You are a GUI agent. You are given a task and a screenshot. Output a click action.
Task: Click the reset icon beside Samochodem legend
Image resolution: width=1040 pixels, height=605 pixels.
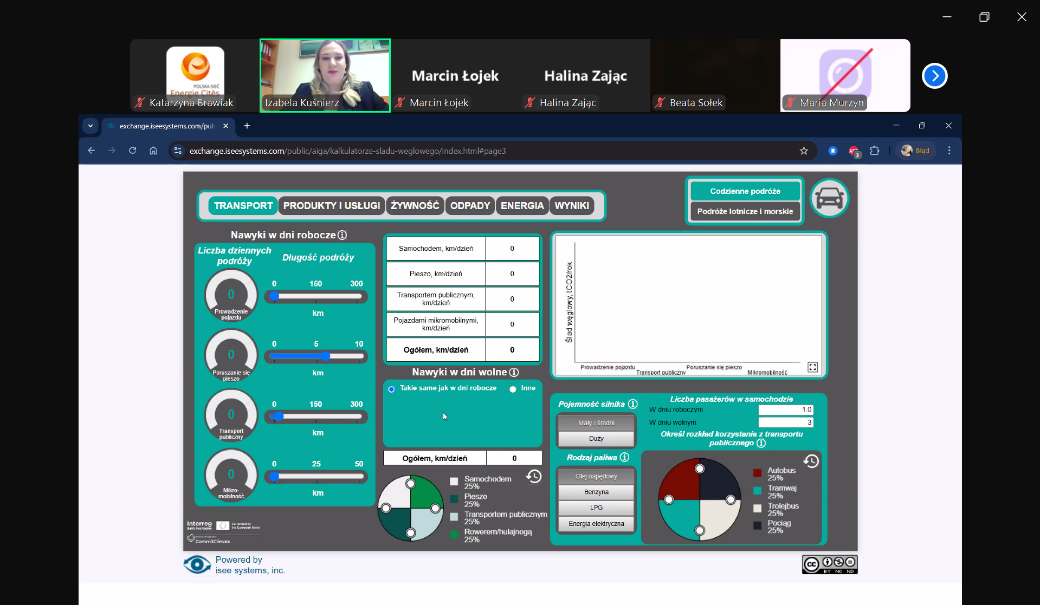coord(534,476)
